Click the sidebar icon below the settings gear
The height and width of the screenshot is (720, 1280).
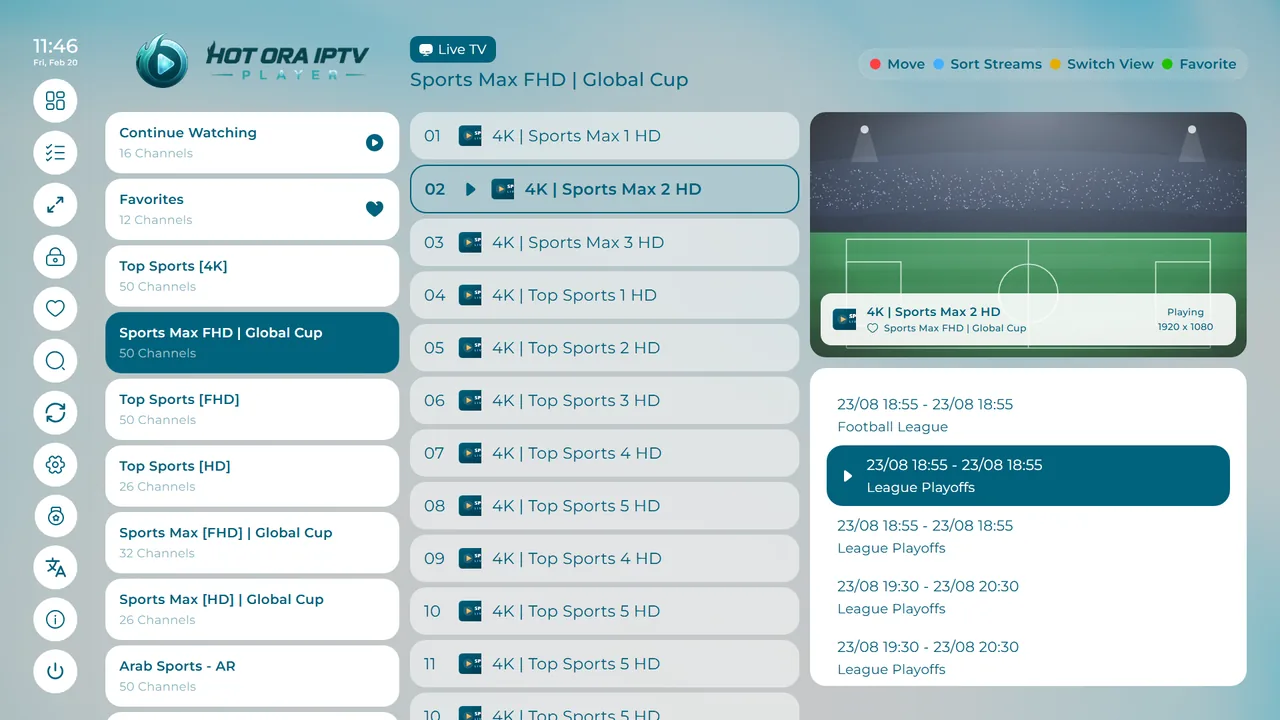pyautogui.click(x=55, y=516)
